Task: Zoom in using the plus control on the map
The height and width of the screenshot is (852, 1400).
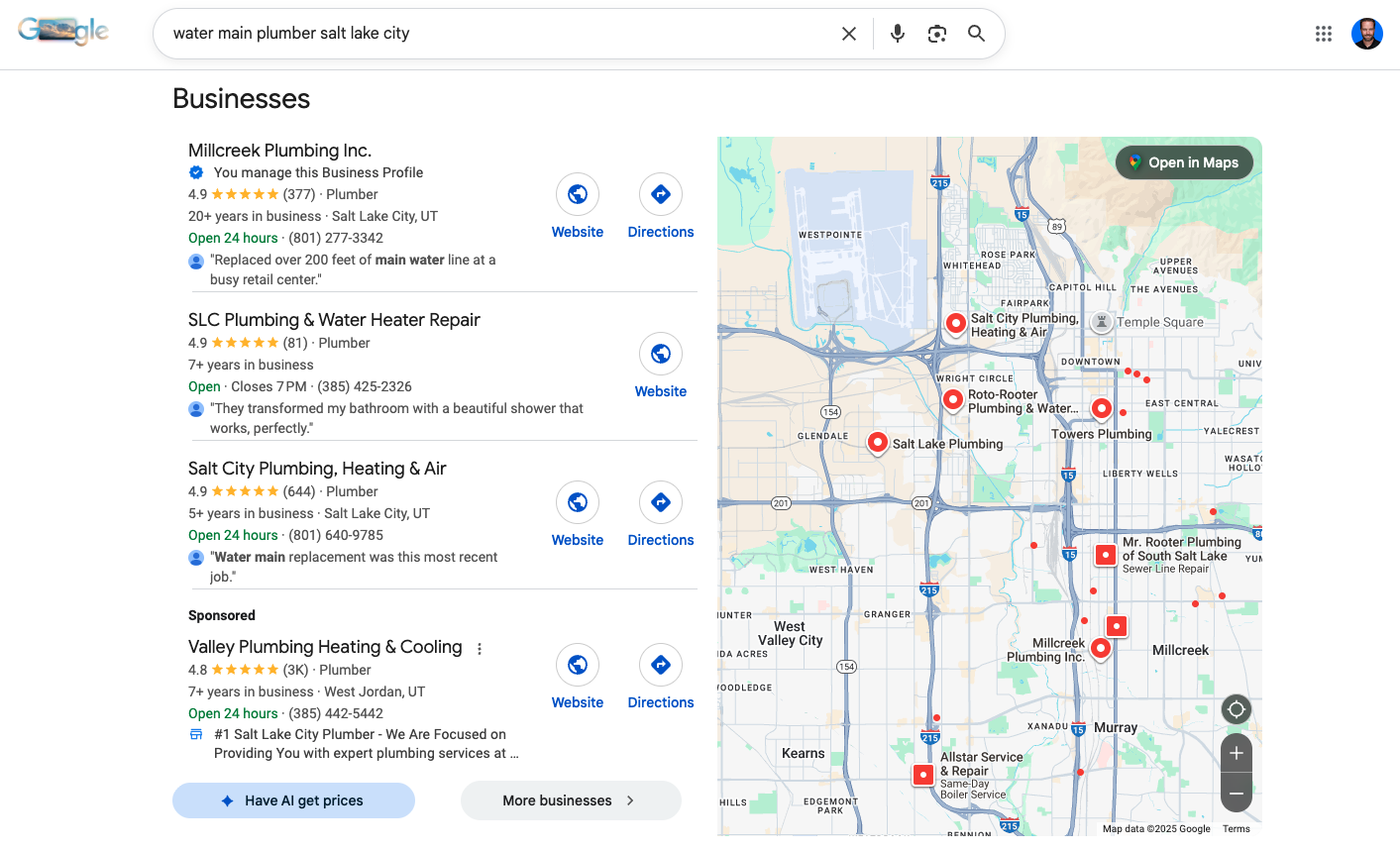Action: (1236, 753)
